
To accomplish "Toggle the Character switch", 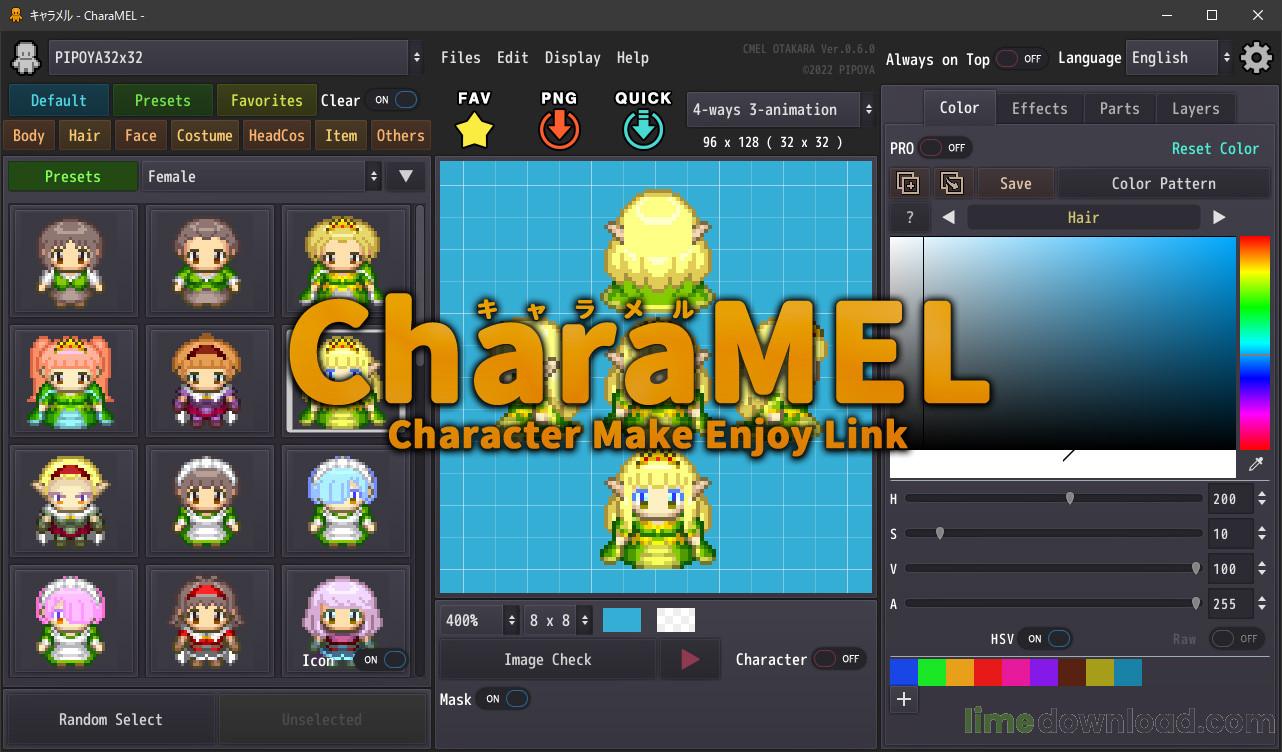I will [x=838, y=659].
